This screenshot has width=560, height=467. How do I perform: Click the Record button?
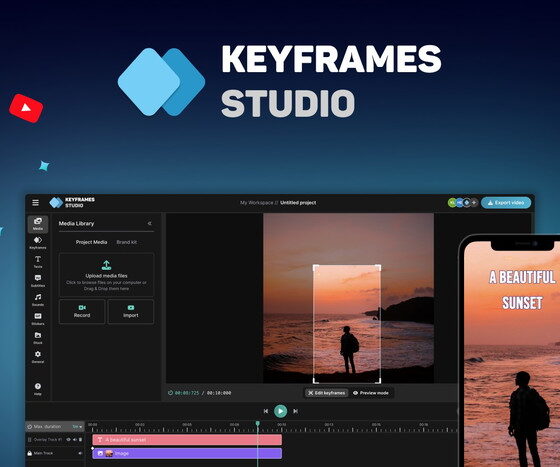pyautogui.click(x=82, y=311)
